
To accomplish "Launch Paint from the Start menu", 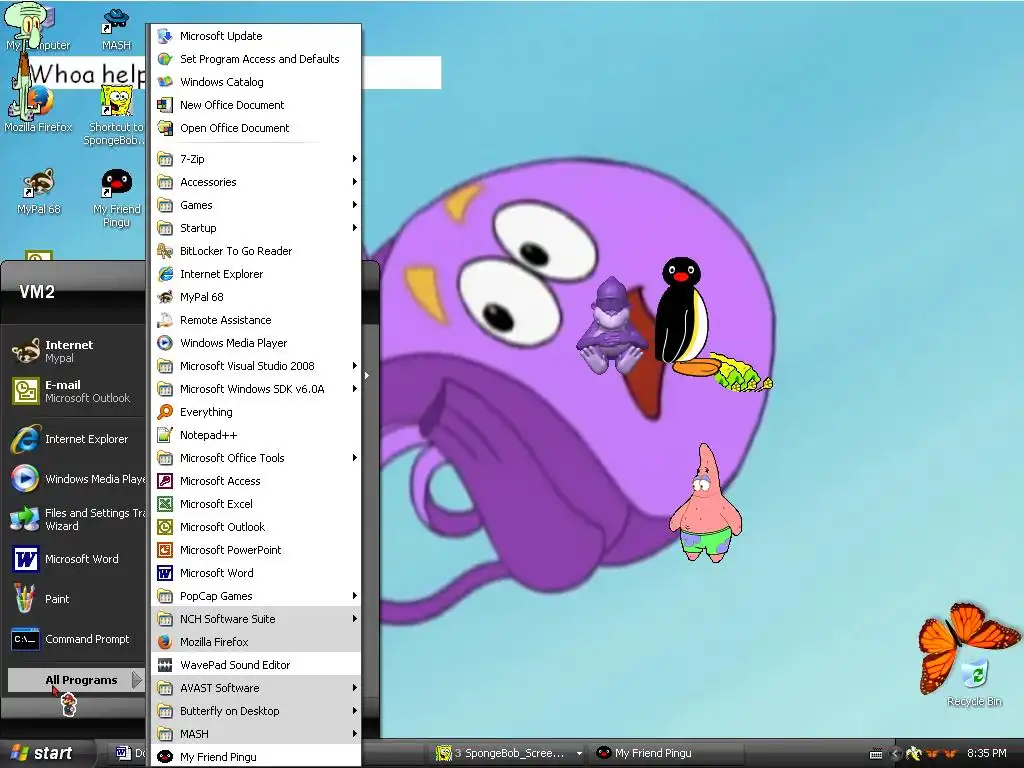I will pos(76,599).
